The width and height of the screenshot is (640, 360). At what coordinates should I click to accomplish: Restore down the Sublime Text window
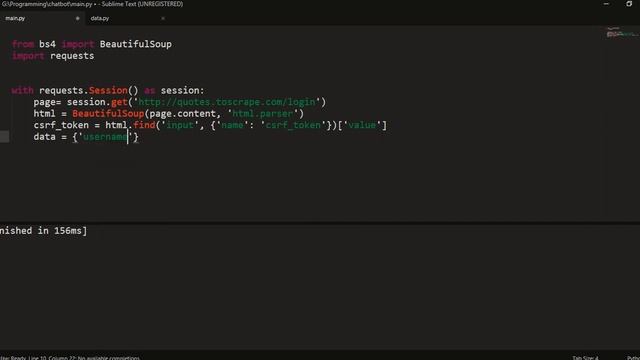[x=629, y=4]
